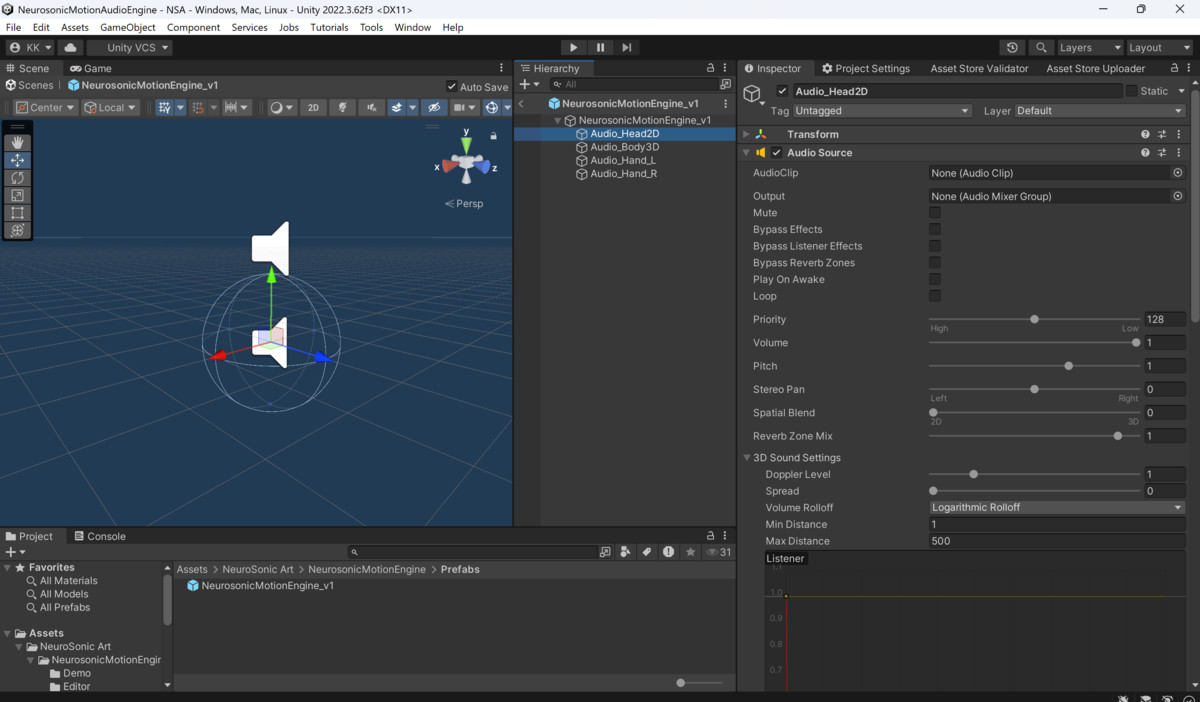Toggle audio in the Scene view toolbar
This screenshot has width=1200, height=702.
pos(372,107)
